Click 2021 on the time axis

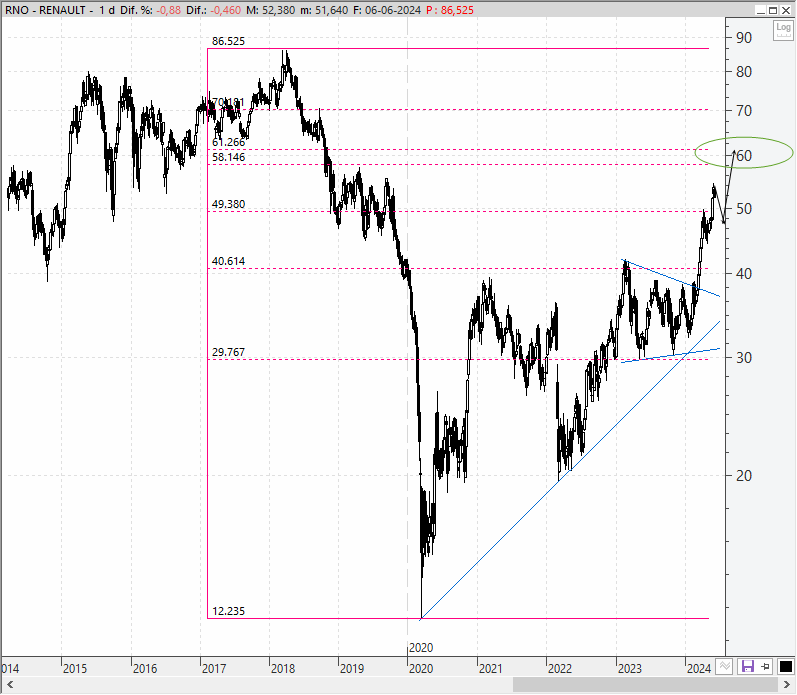click(x=490, y=669)
